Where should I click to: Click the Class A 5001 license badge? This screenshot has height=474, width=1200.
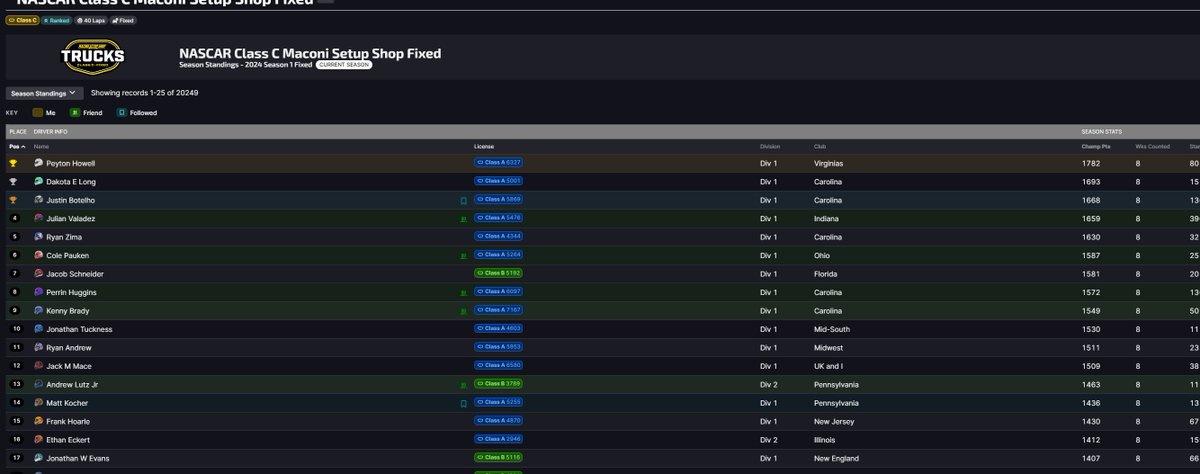498,181
